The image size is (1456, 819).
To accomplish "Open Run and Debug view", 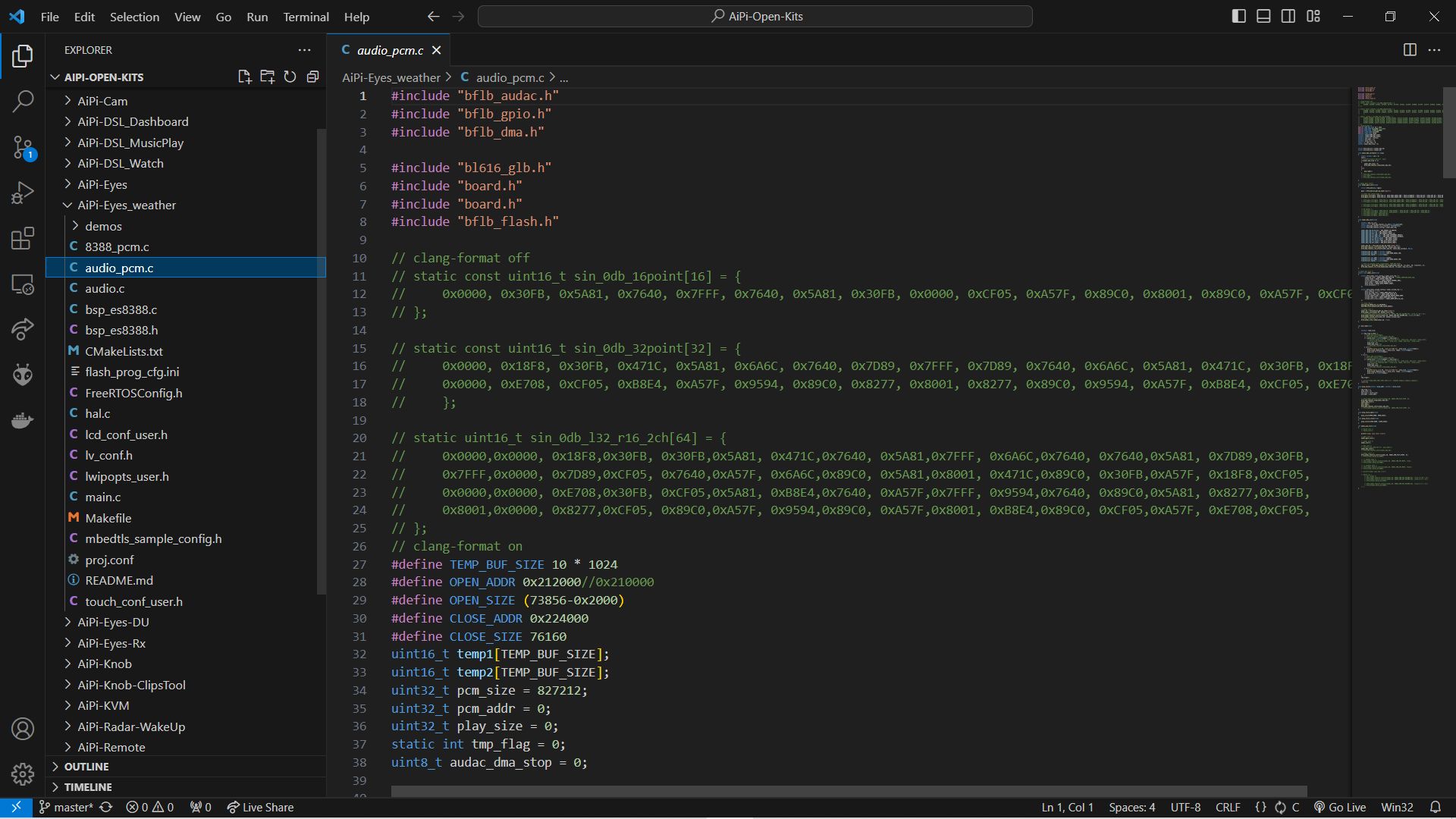I will [x=23, y=193].
